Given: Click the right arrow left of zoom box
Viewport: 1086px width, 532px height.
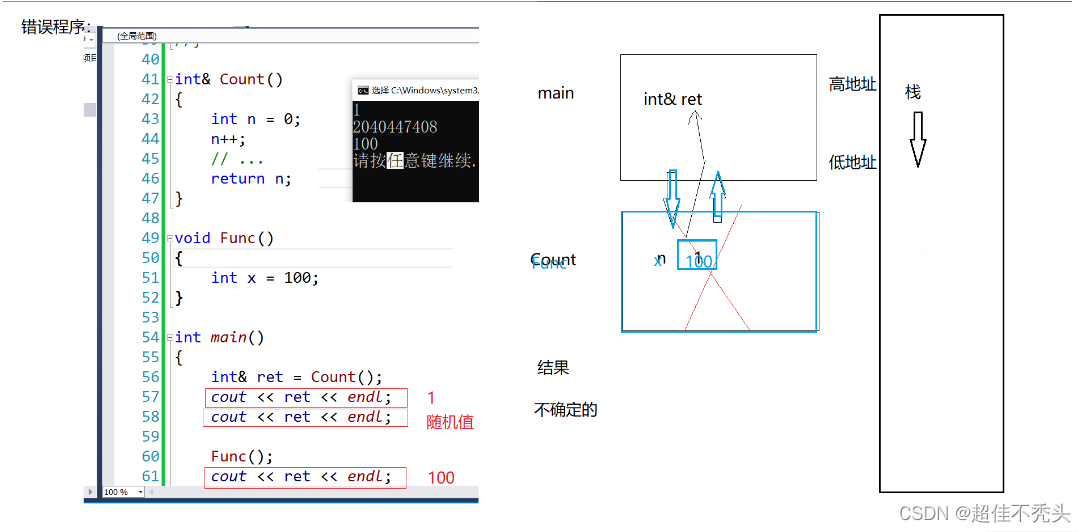Looking at the screenshot, I should tap(91, 492).
